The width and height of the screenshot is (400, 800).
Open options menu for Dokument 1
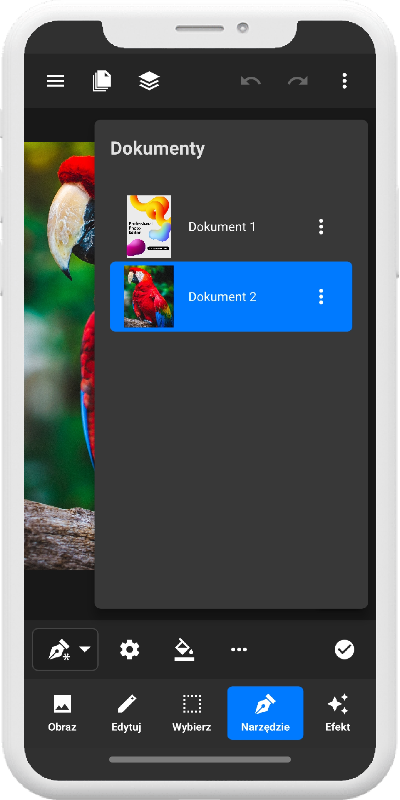(x=321, y=227)
